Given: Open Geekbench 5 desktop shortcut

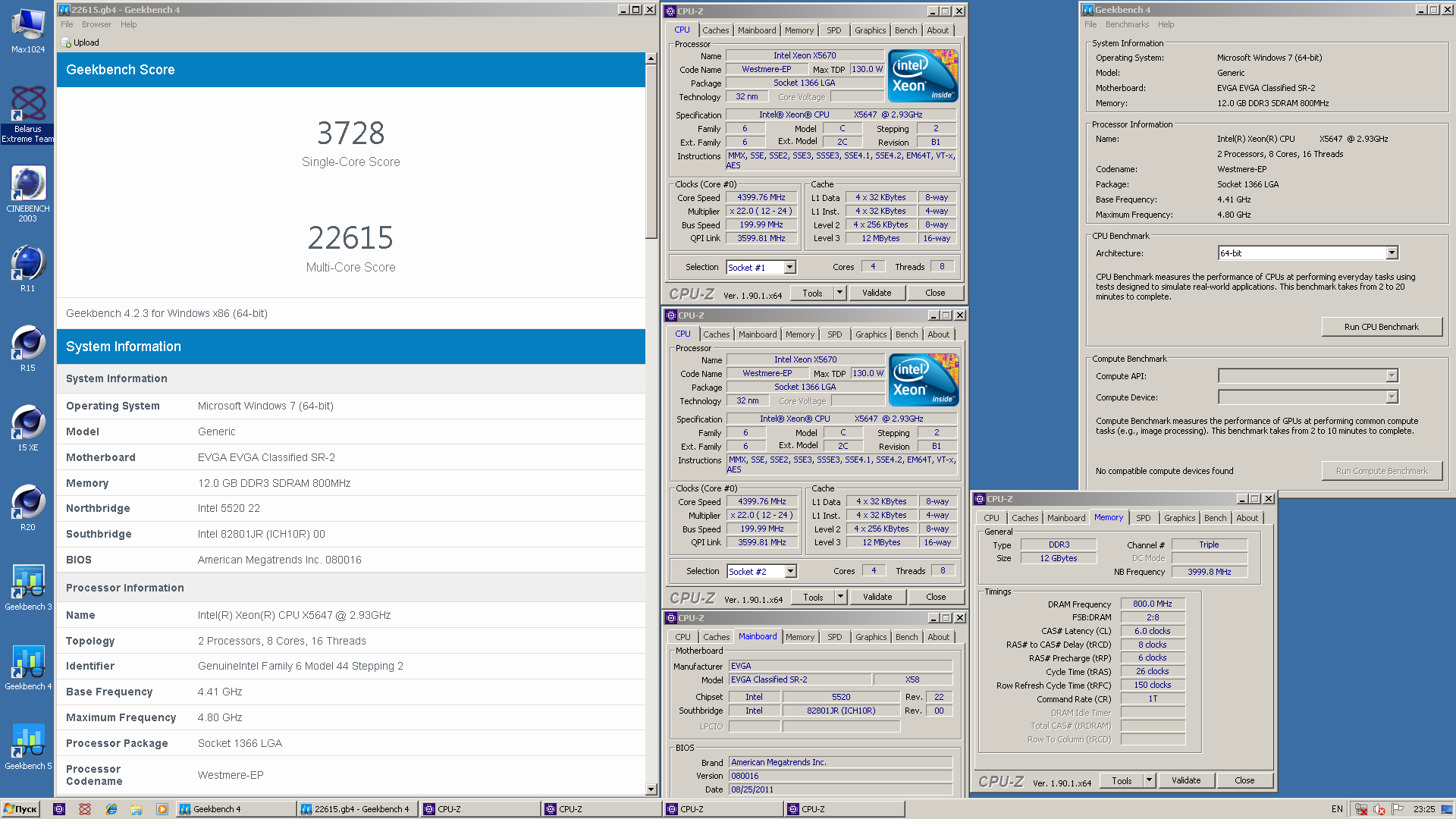Looking at the screenshot, I should pos(28,745).
